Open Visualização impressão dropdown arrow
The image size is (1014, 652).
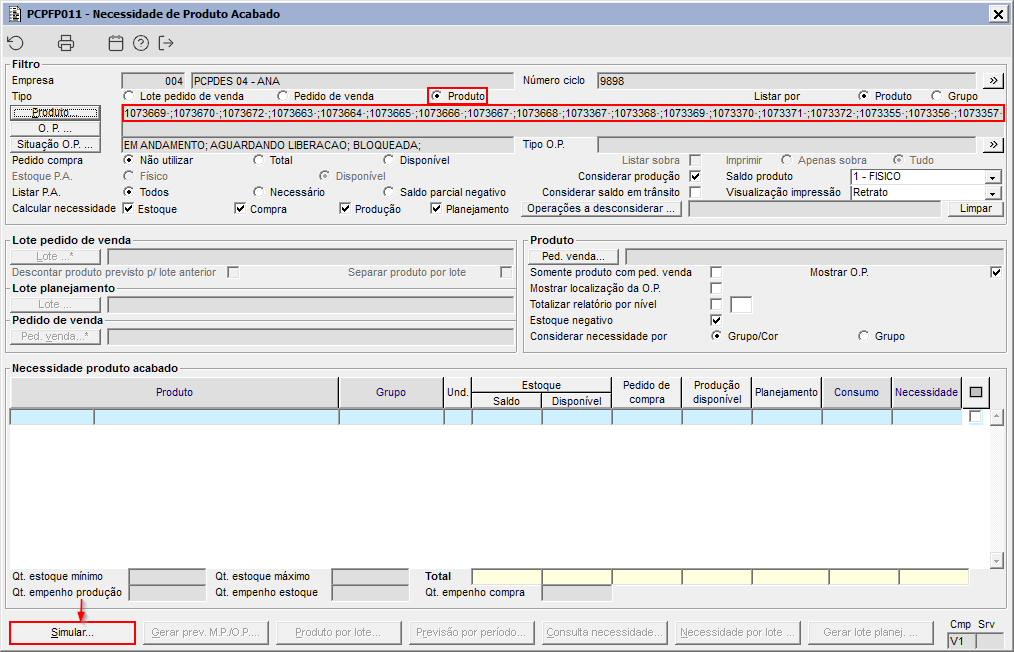coord(993,193)
